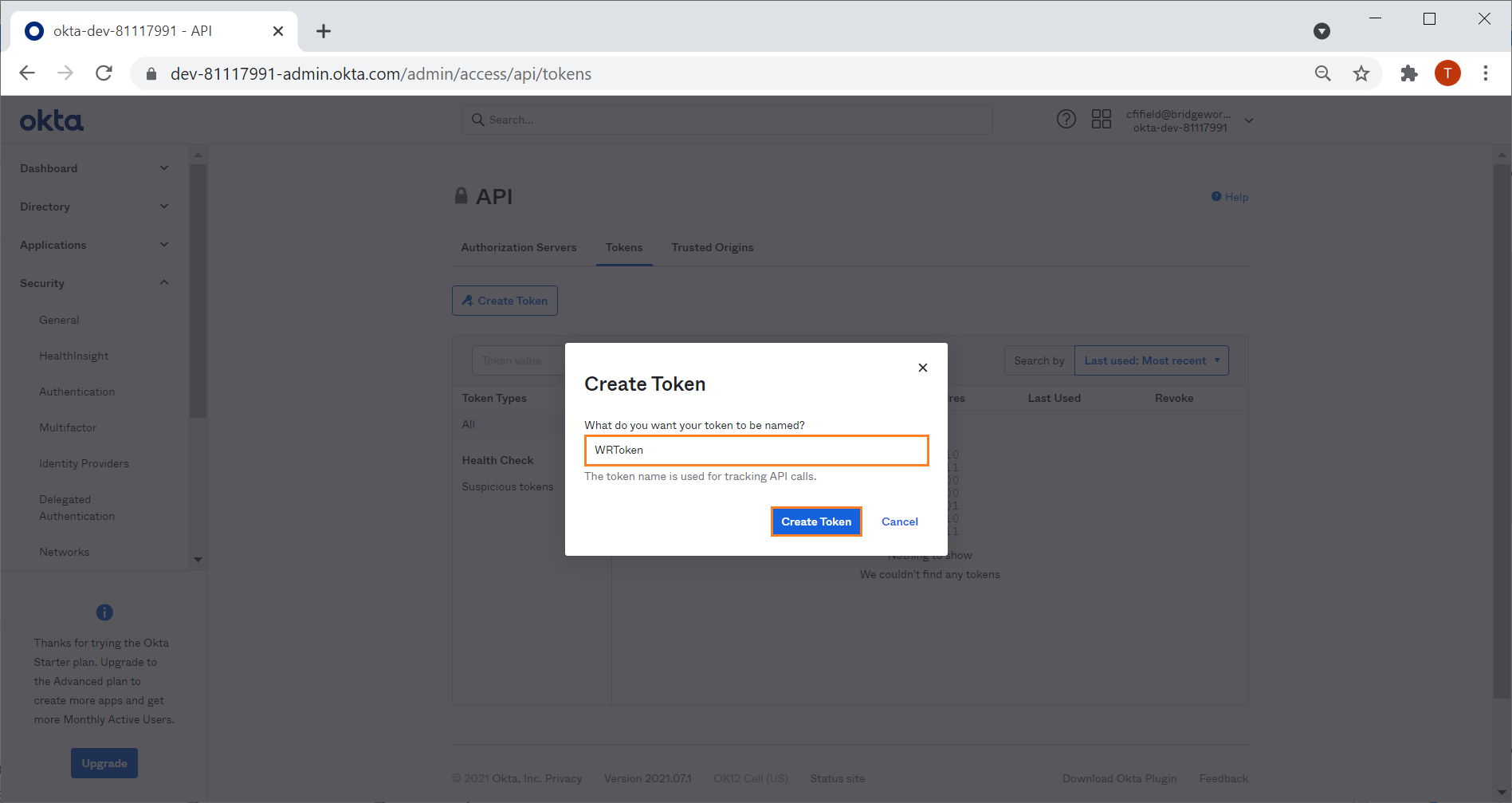This screenshot has height=803, width=1512.
Task: Expand the user account dropdown
Action: coord(1189,120)
